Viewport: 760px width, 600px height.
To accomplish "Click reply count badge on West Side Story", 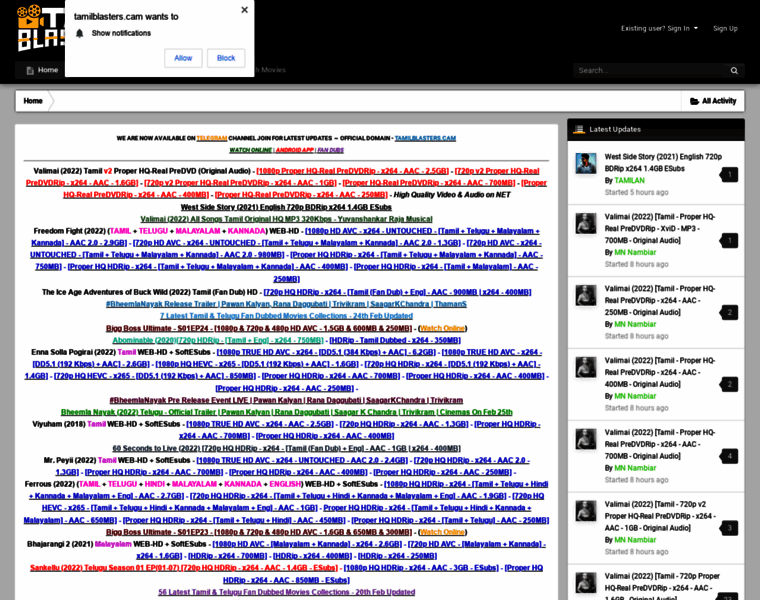I will click(730, 174).
